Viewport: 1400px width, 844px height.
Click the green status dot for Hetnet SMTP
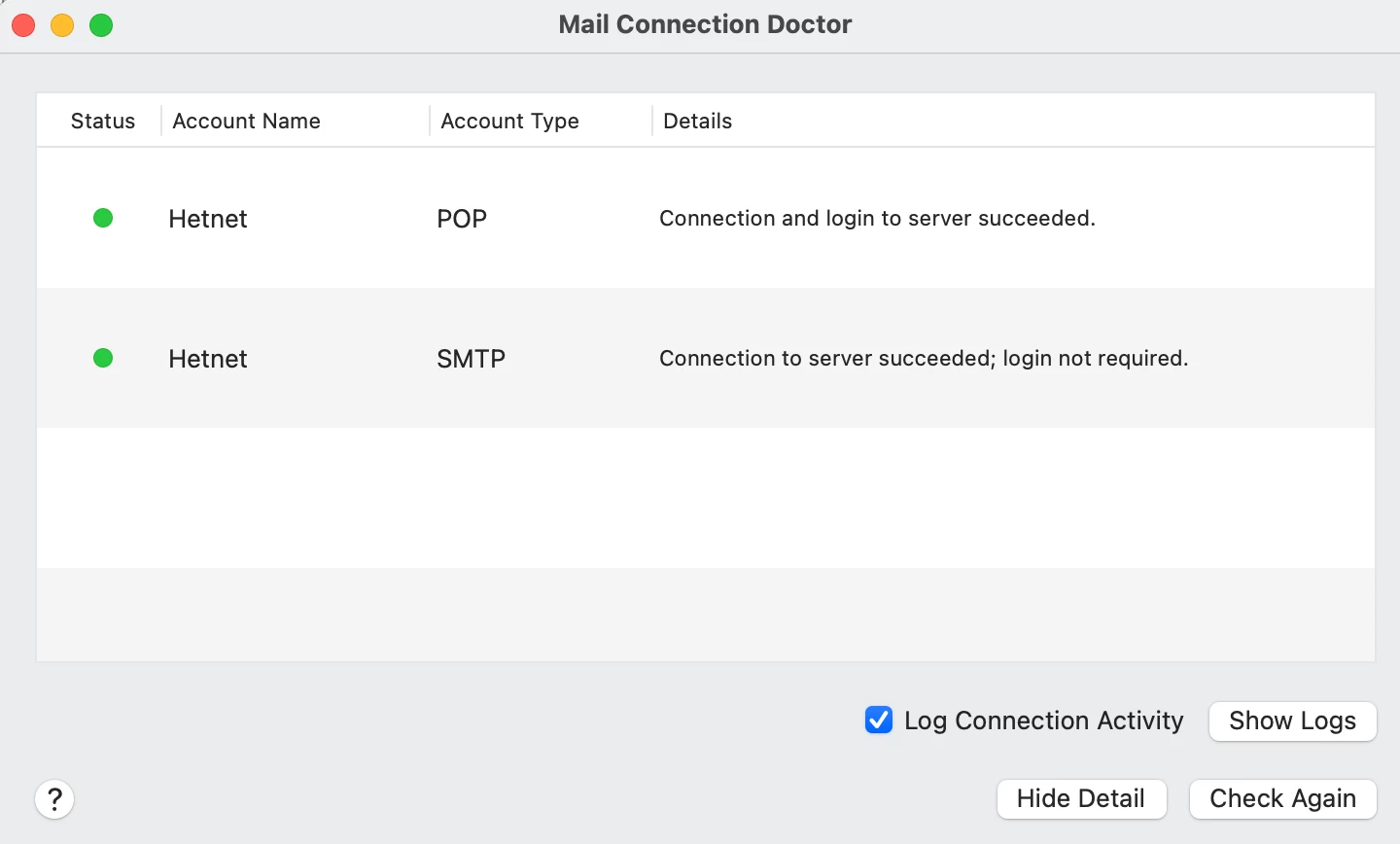[103, 358]
